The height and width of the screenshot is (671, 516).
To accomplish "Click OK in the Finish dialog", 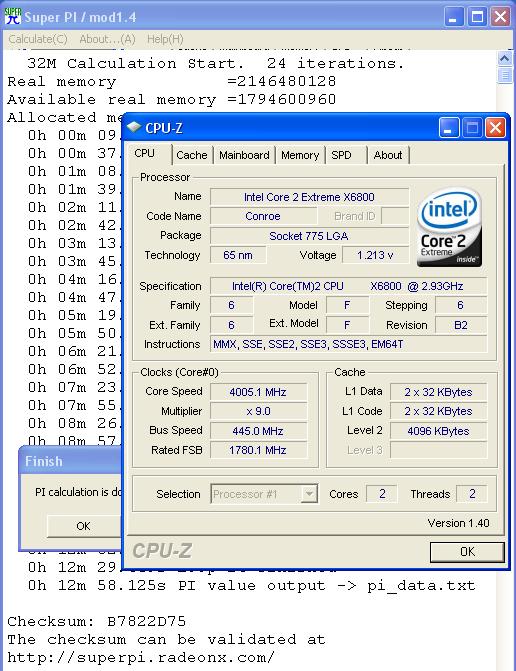I will [x=83, y=526].
